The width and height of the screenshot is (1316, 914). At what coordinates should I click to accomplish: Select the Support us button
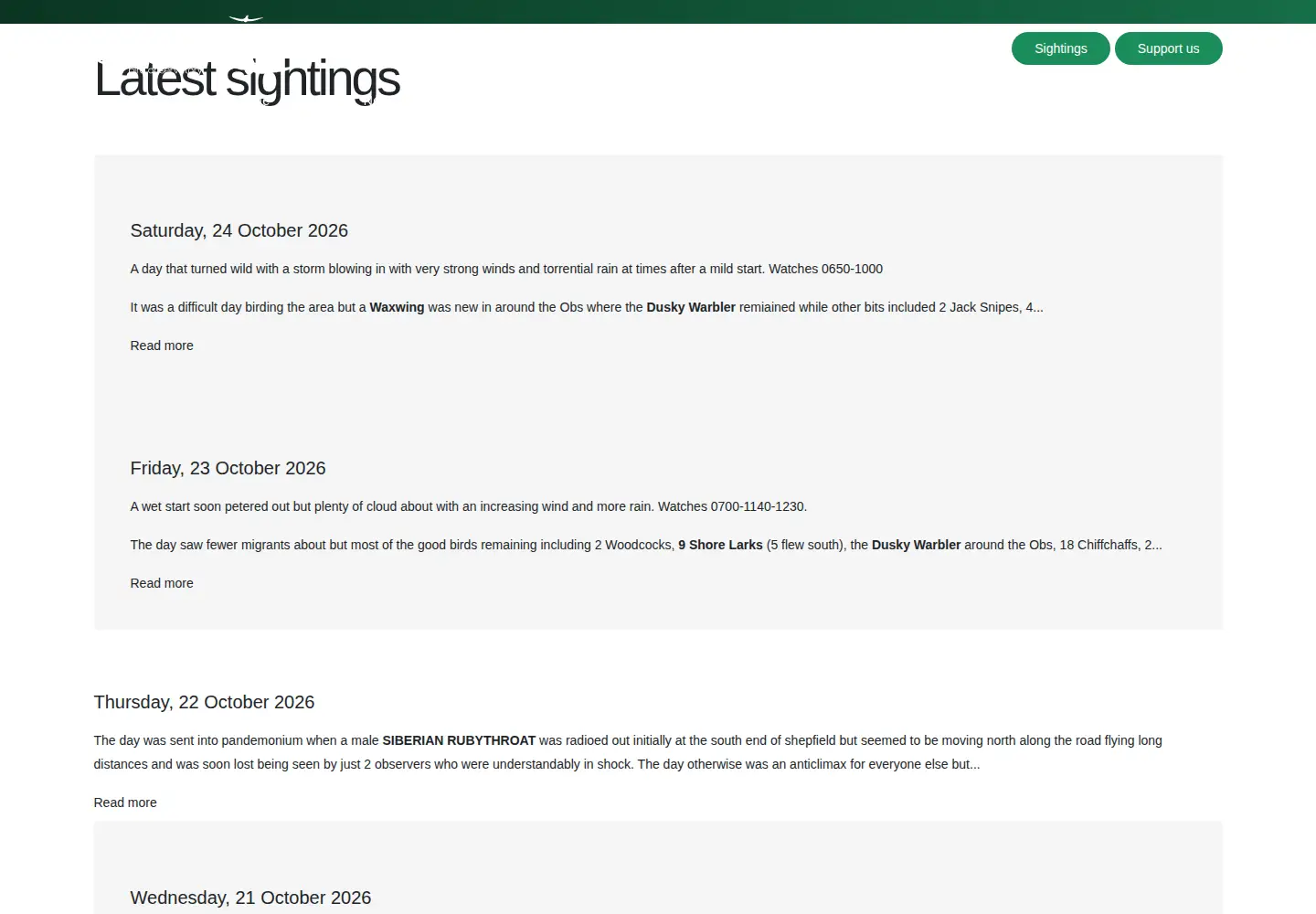pyautogui.click(x=1168, y=48)
